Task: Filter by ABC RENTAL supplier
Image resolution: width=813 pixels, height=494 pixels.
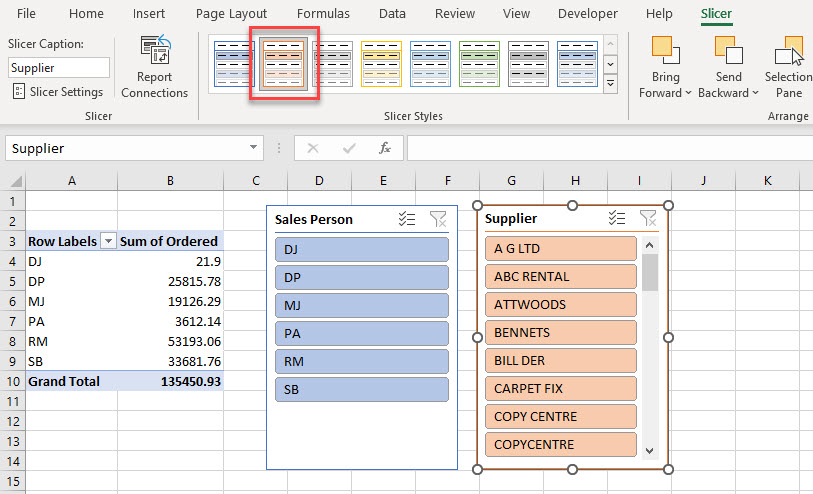Action: [x=560, y=277]
